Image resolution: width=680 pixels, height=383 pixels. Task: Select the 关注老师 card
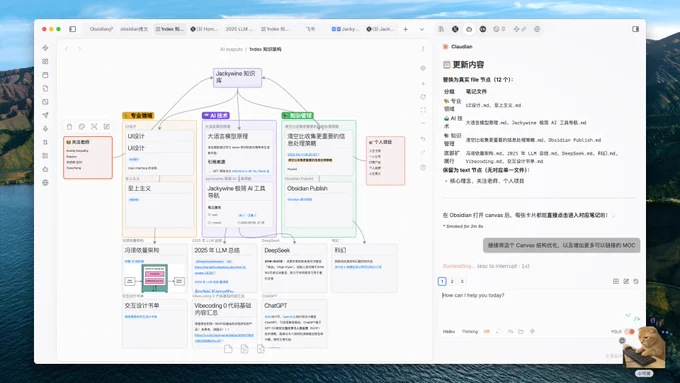pos(88,157)
